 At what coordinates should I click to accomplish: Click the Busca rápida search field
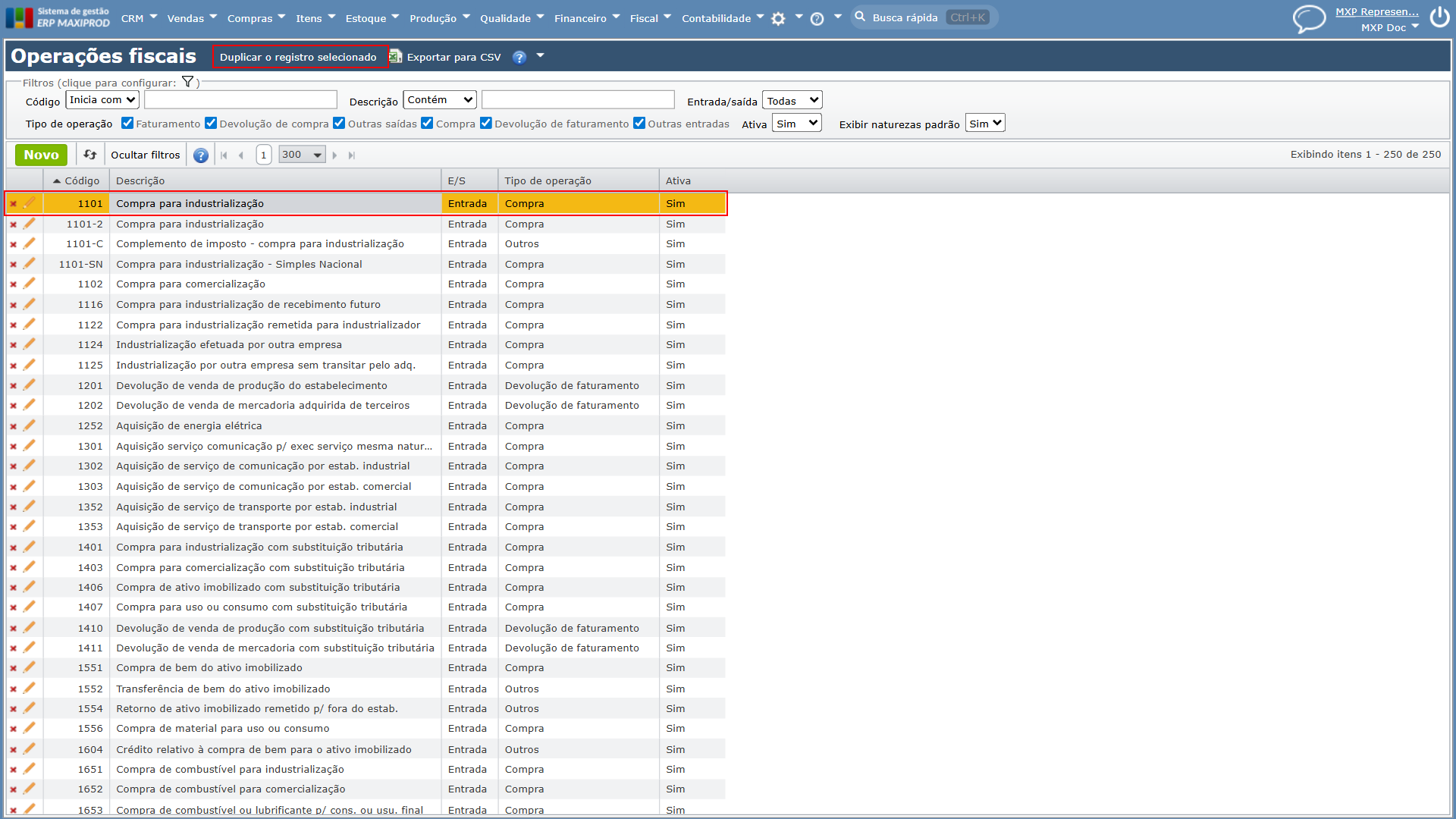coord(924,17)
